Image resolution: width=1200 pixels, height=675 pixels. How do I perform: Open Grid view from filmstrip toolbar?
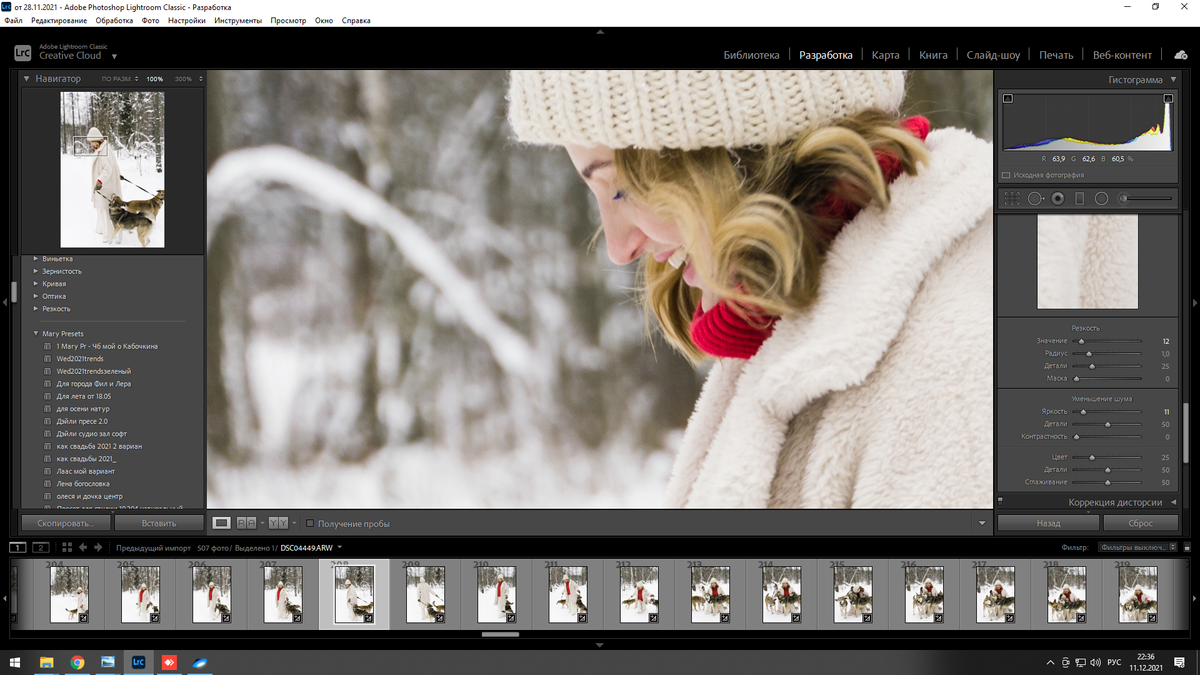(x=67, y=547)
